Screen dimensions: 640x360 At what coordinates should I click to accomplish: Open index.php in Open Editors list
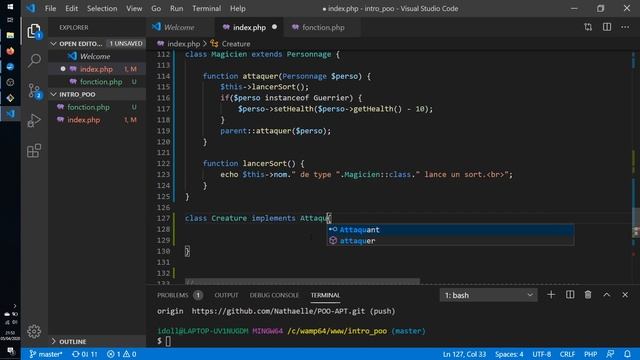point(97,69)
